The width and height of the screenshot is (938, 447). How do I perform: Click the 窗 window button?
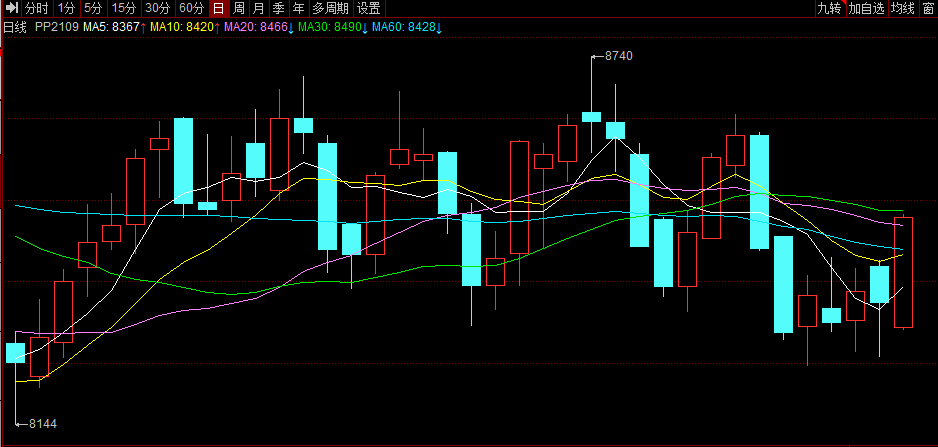point(928,8)
